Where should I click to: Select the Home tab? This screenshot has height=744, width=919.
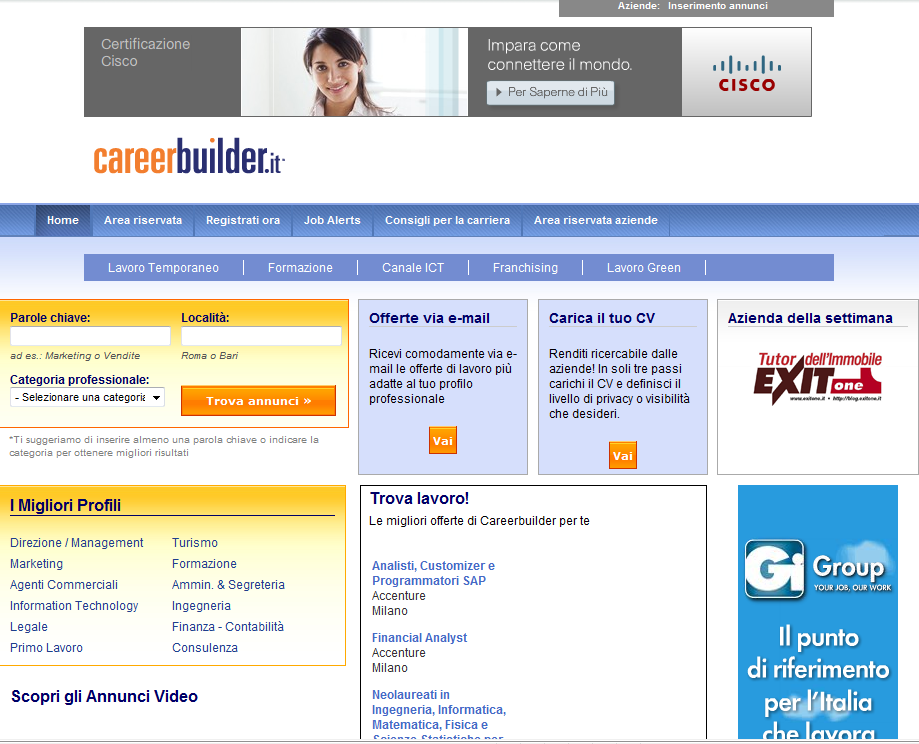63,220
